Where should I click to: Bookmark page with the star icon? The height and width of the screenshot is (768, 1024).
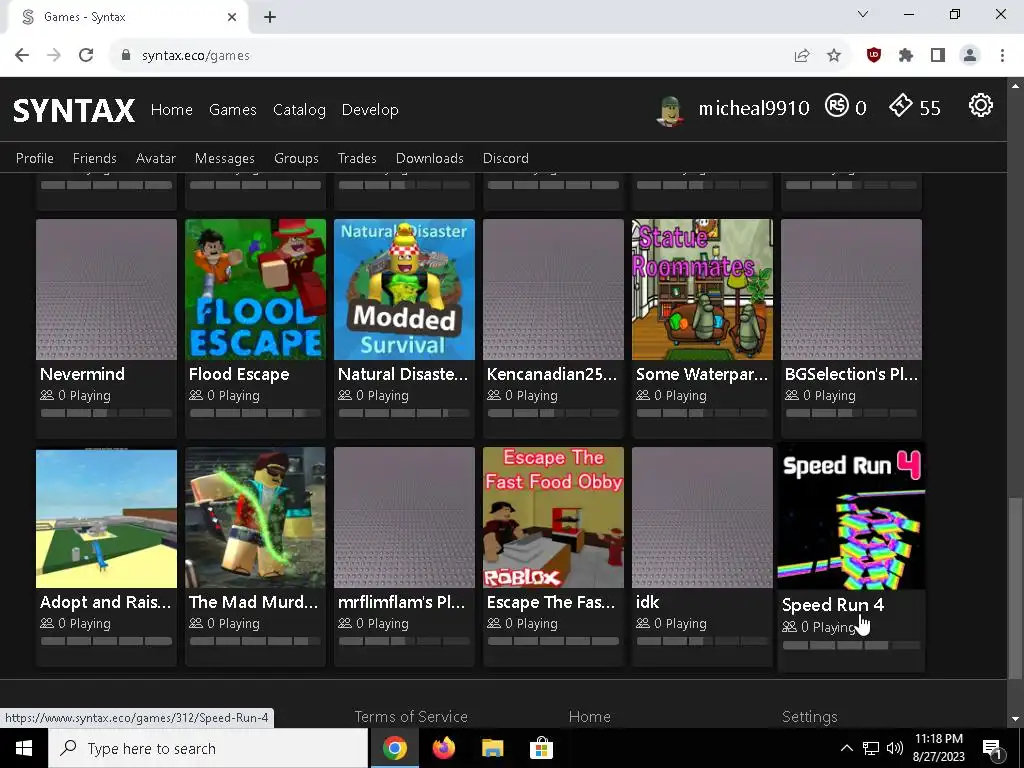[834, 56]
